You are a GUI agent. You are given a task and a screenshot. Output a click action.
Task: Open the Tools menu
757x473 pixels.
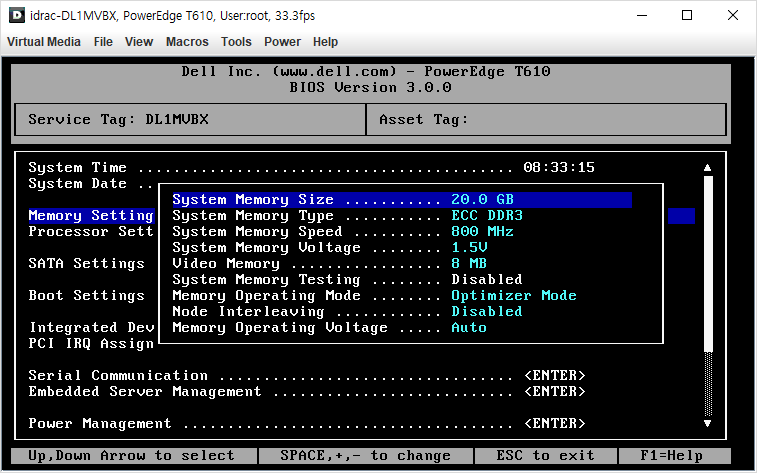point(236,42)
